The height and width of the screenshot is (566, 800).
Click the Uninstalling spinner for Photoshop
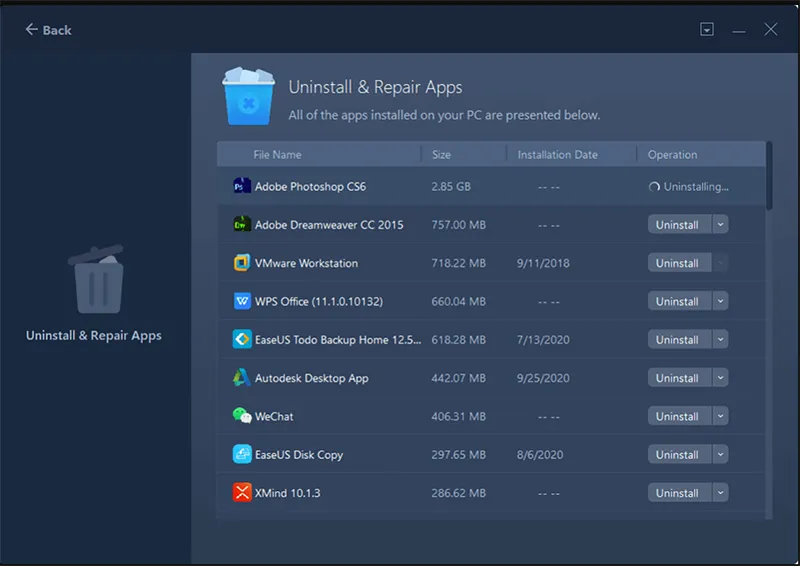[x=654, y=187]
